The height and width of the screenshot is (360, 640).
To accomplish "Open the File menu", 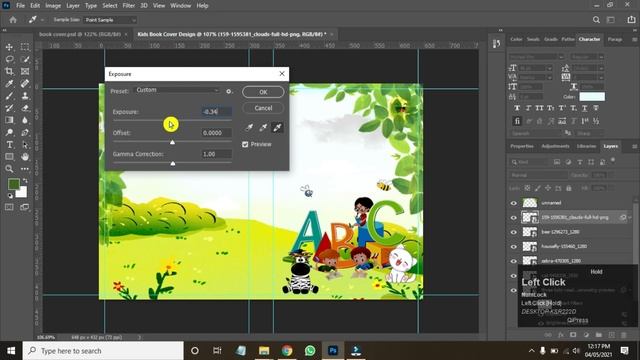I will (20, 6).
